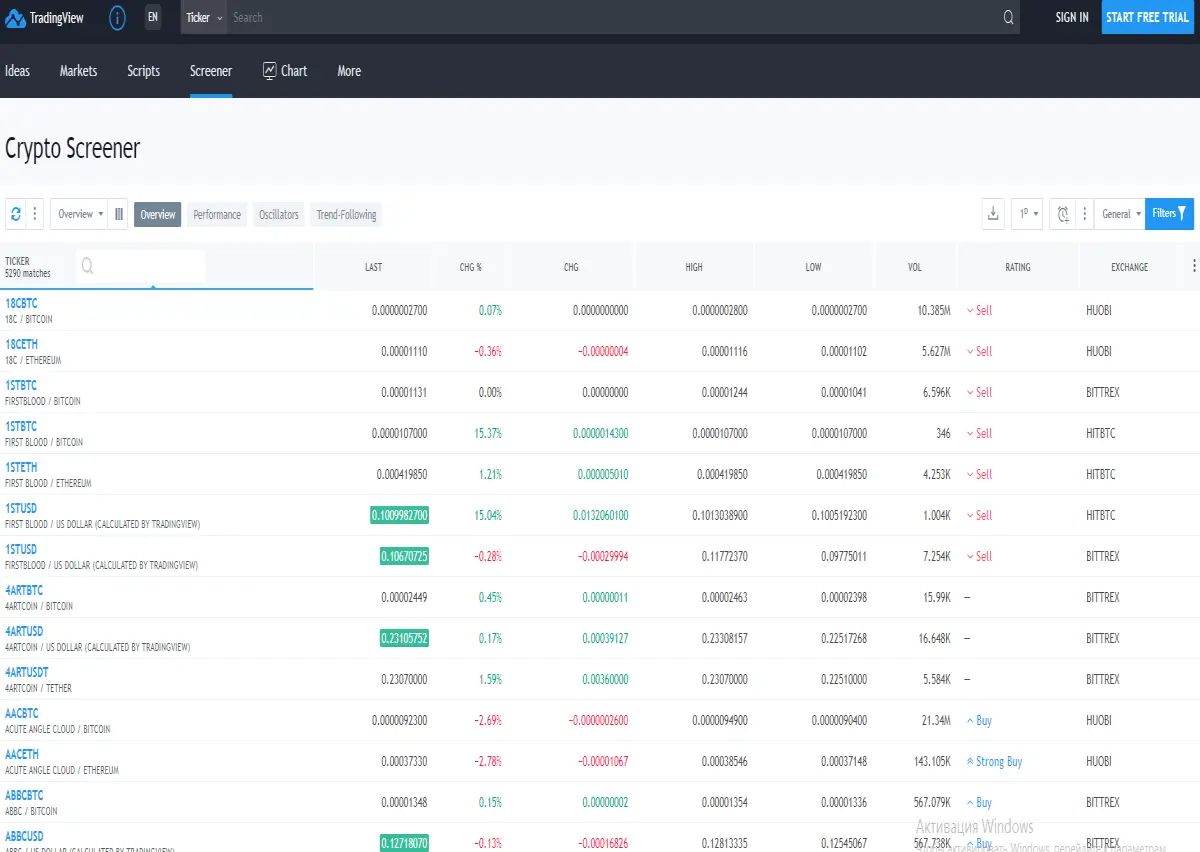Screen dimensions: 1200x852
Task: Click the highlighted price 0.1009982700
Action: click(399, 515)
